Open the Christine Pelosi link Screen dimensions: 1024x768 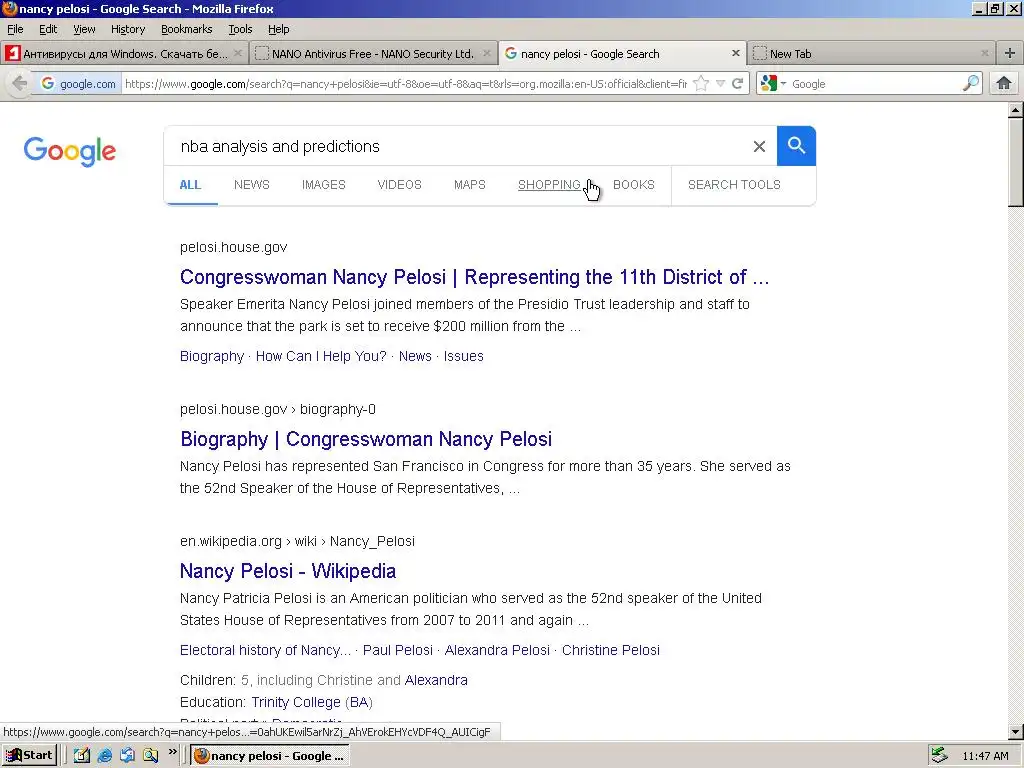click(611, 650)
